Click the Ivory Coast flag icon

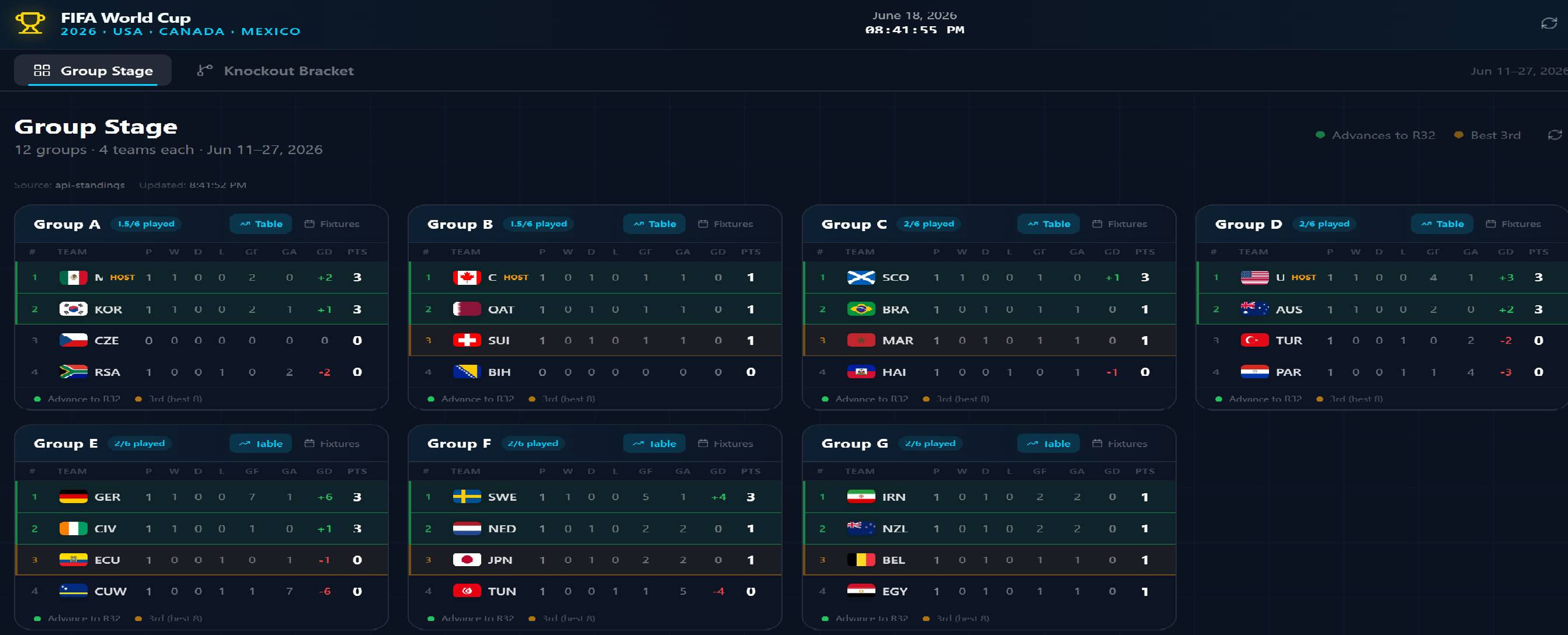point(74,529)
